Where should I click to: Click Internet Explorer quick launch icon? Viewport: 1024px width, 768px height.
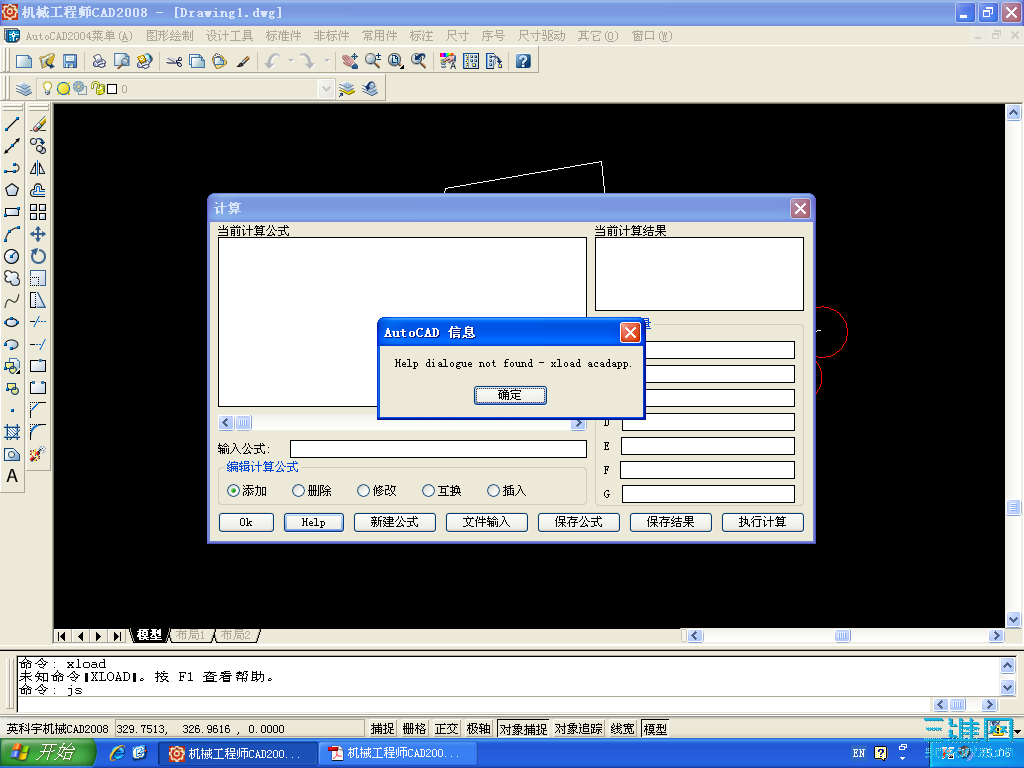[x=117, y=753]
